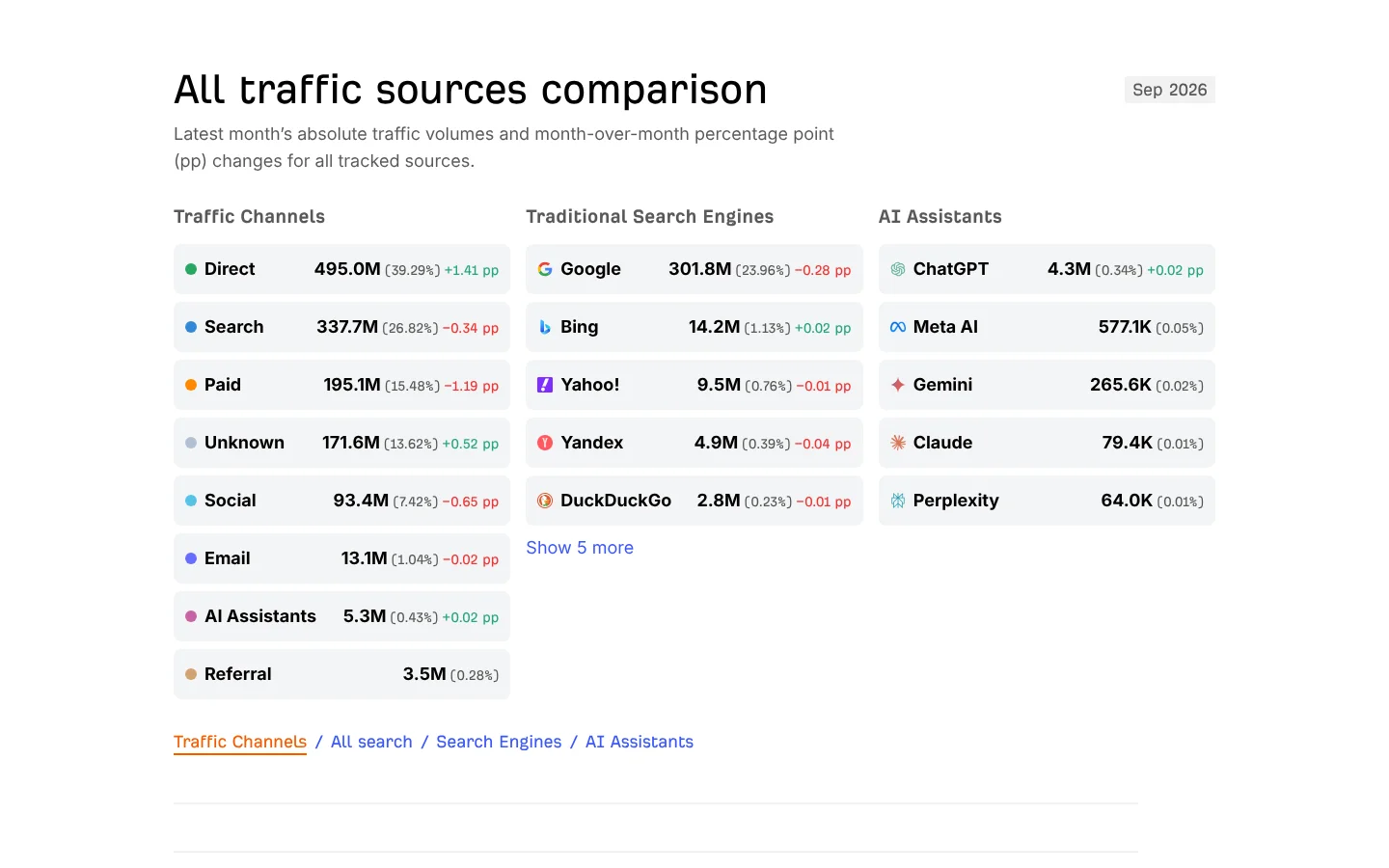Click the All traffic sources comparison title
This screenshot has width=1389, height=868.
tap(471, 90)
